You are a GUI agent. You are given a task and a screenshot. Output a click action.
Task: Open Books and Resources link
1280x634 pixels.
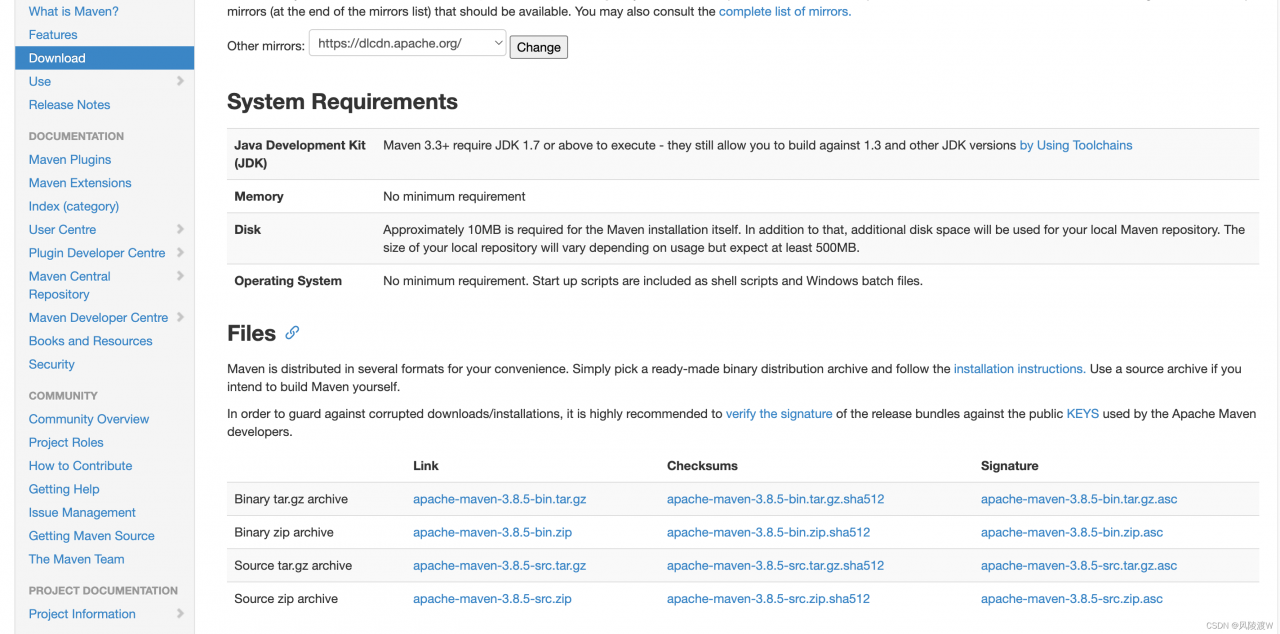[91, 341]
